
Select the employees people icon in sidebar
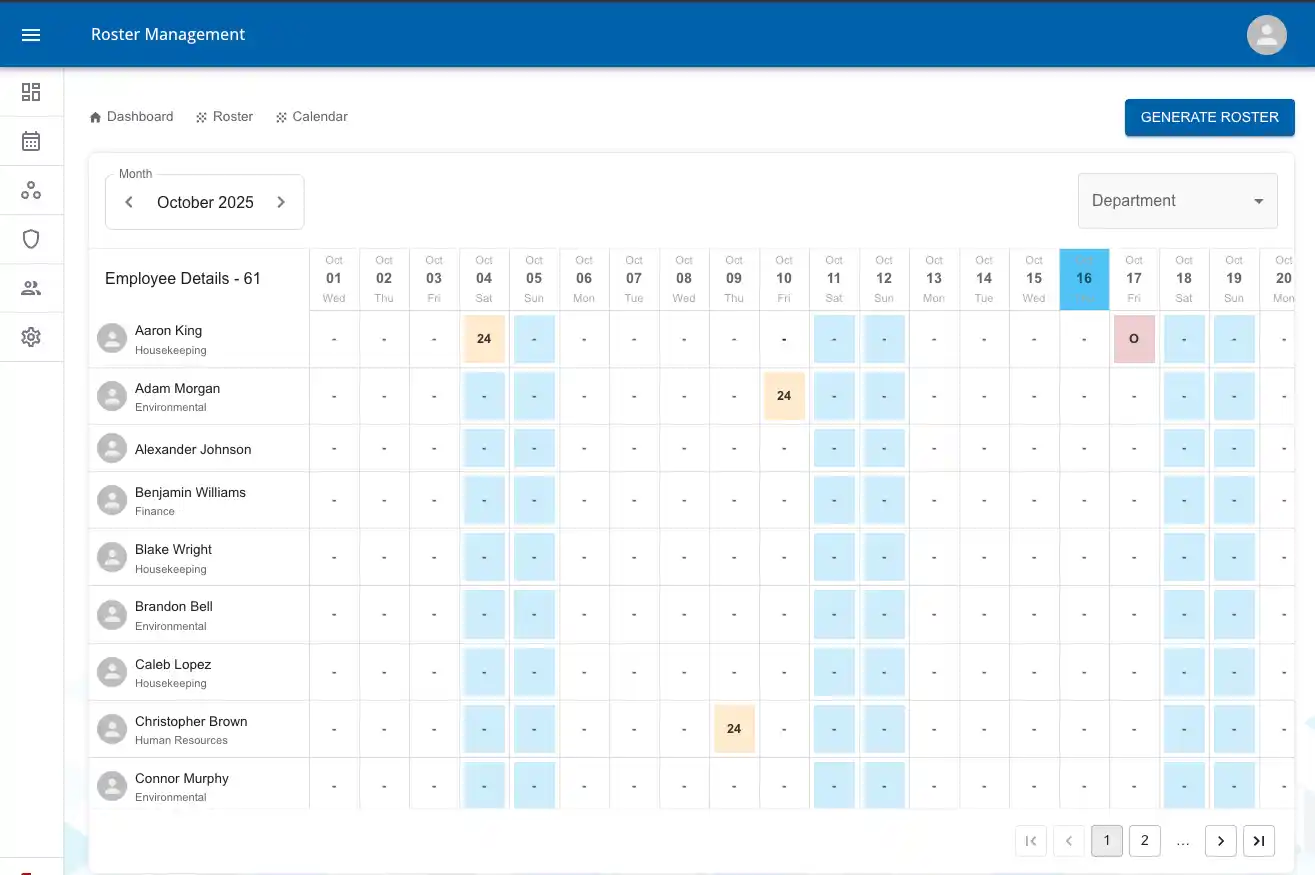pos(31,287)
